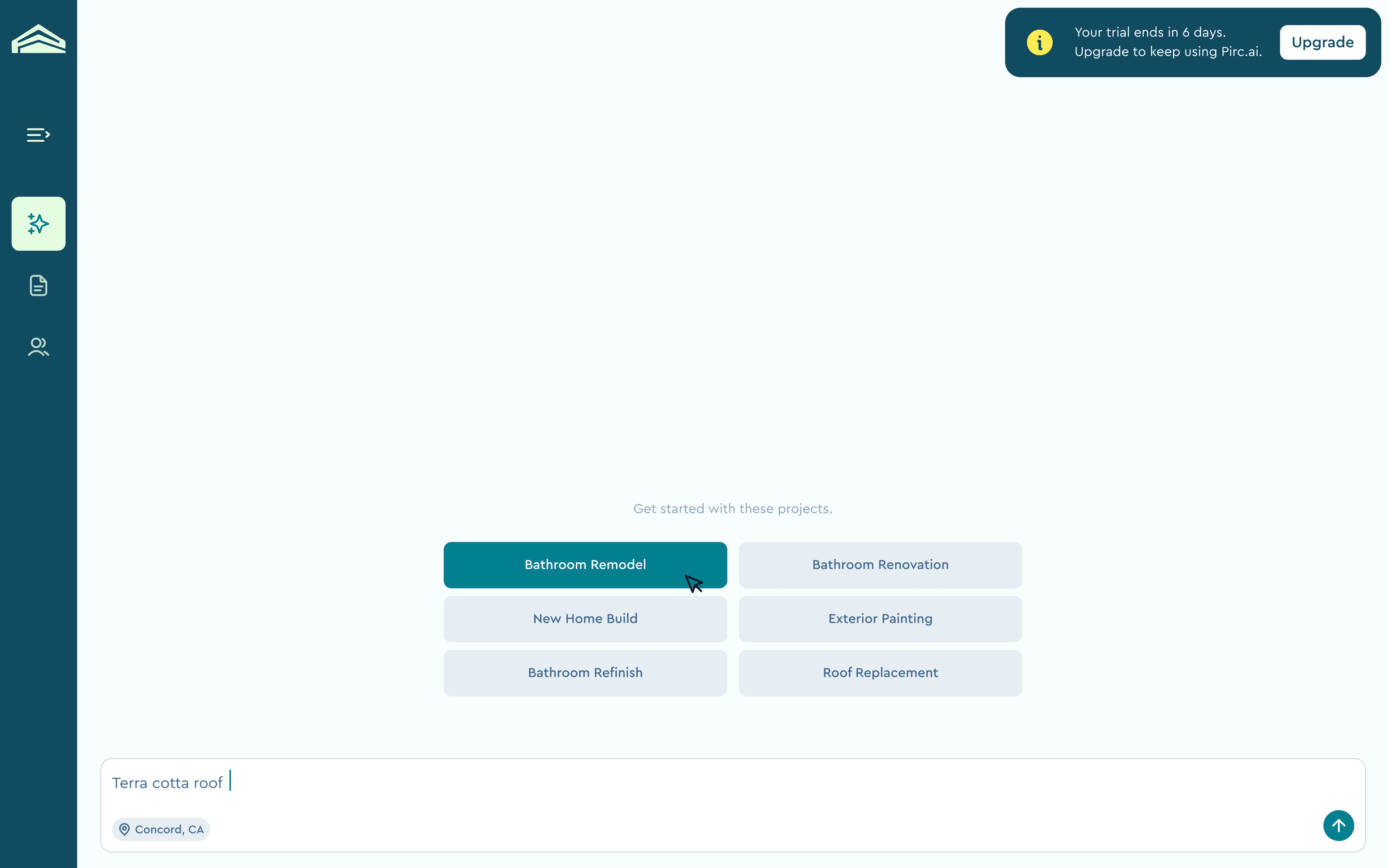The image size is (1389, 868).
Task: Click the 'Get started with these projects.' text
Action: (732, 509)
